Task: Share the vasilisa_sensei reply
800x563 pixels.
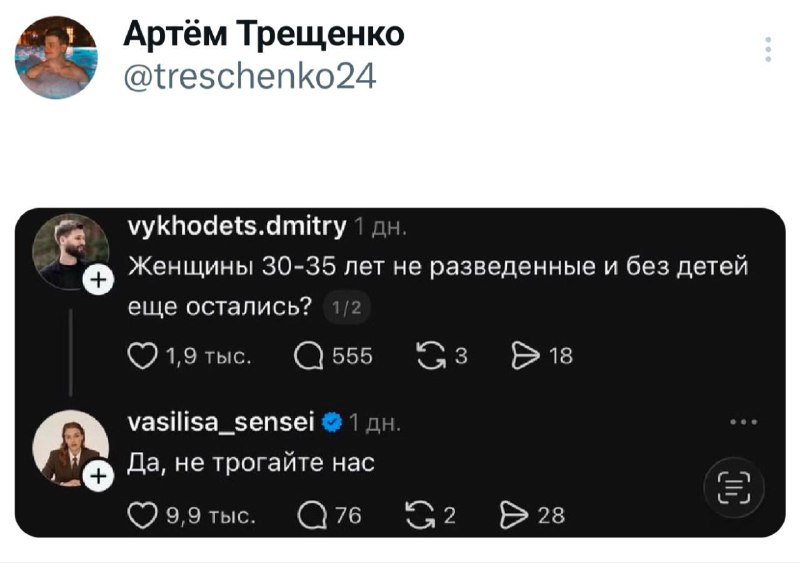Action: point(513,515)
